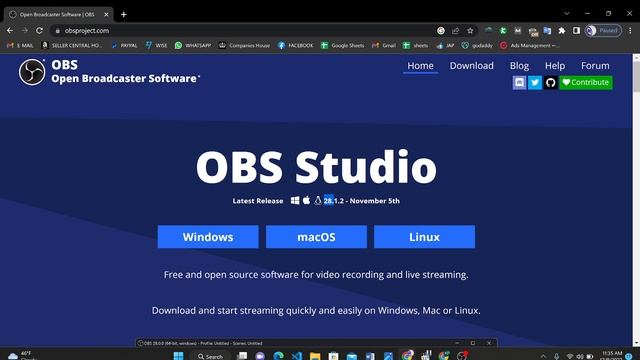Click the Windows logo next to Latest Release
Screen dimensions: 640x360
295,200
